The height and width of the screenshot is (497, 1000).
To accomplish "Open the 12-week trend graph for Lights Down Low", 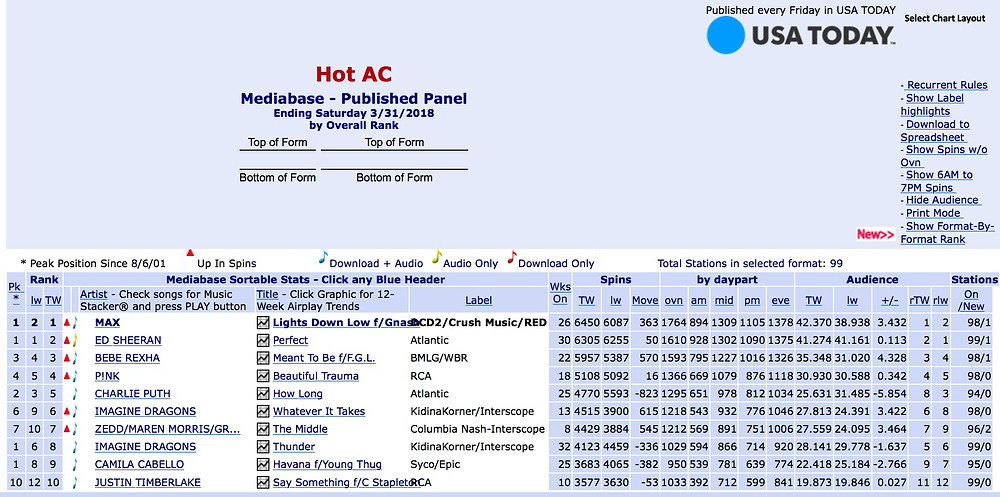I will 263,323.
